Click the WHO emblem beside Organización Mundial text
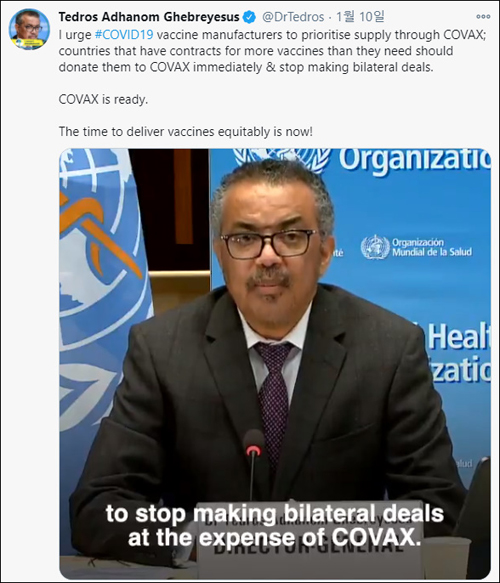 [x=375, y=247]
